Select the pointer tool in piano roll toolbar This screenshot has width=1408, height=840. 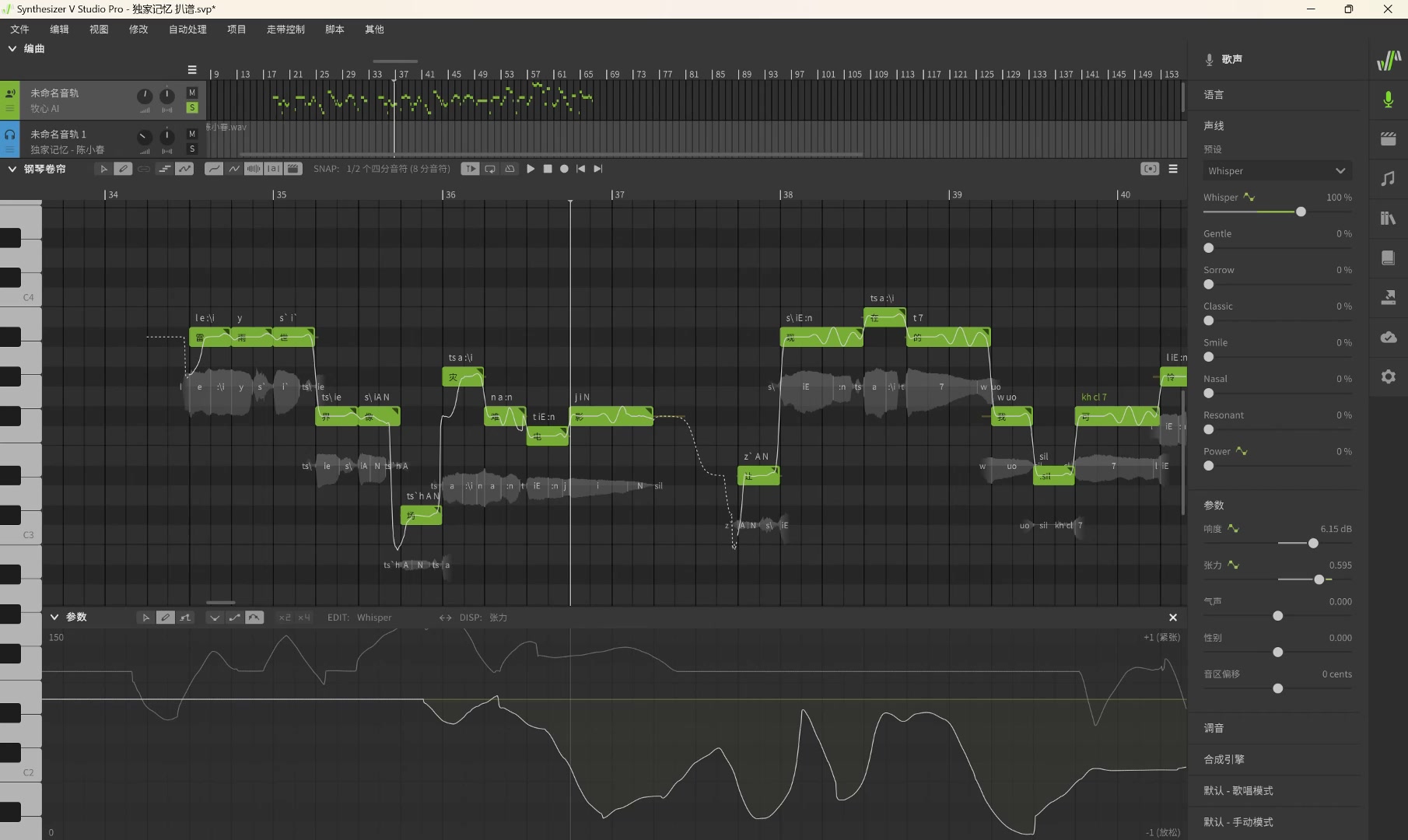coord(103,169)
